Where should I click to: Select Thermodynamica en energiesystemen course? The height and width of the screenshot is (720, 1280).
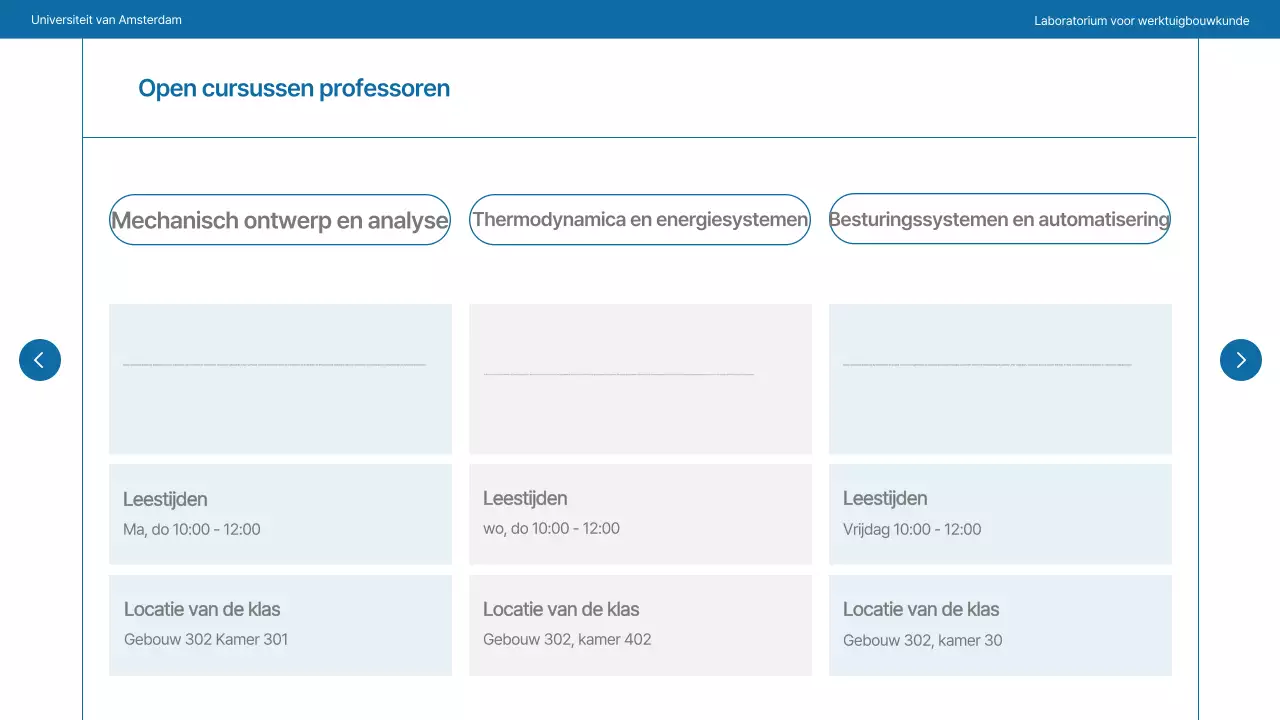tap(640, 219)
